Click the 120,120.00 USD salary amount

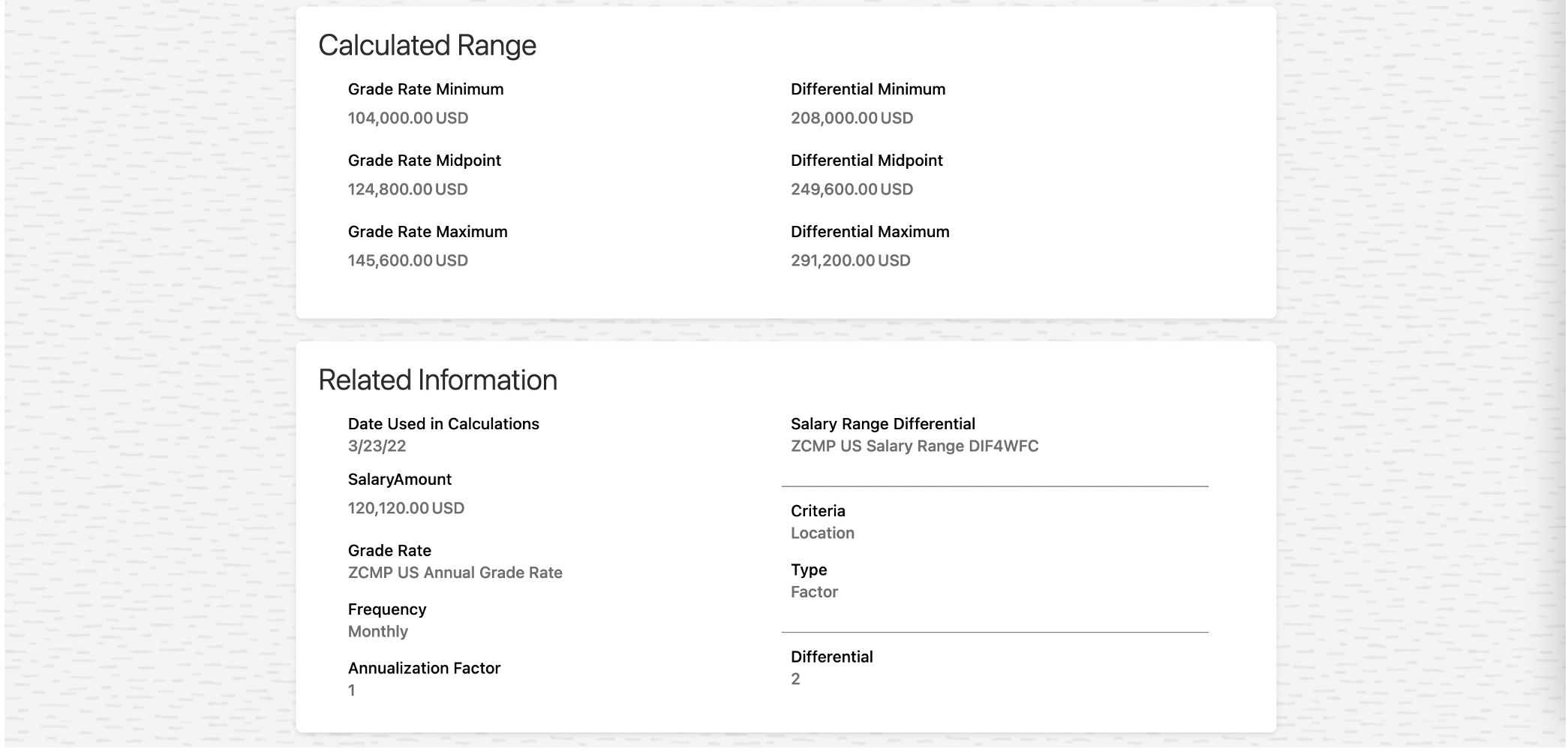[406, 508]
